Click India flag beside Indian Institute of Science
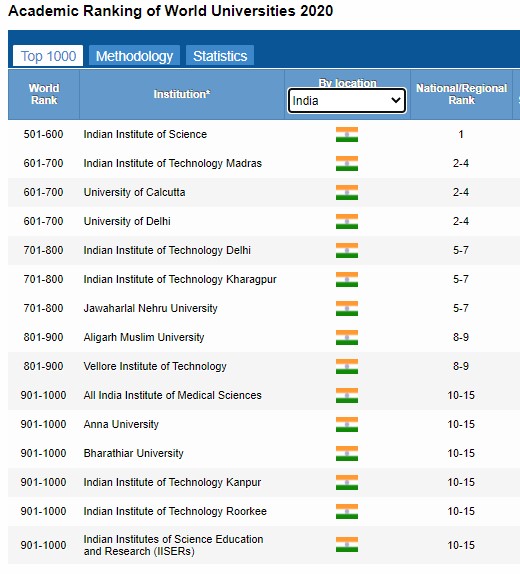 (347, 134)
